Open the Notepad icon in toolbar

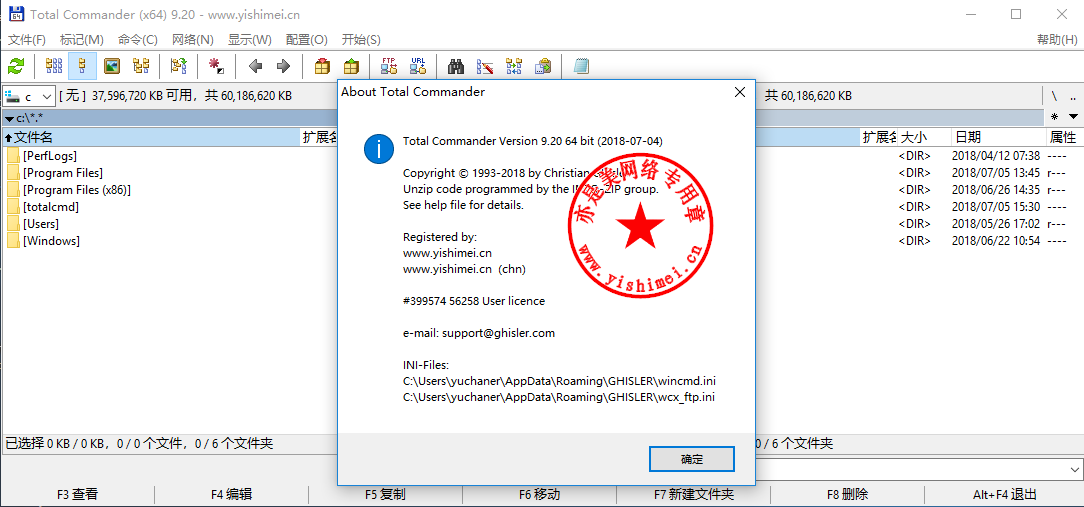(581, 66)
